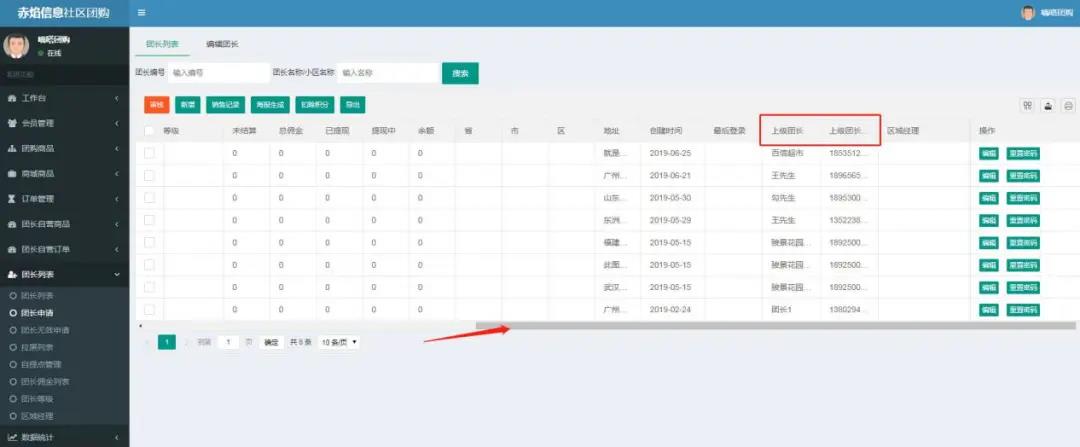Tick the select-all checkbox in table header
This screenshot has width=1080, height=447.
[x=149, y=131]
